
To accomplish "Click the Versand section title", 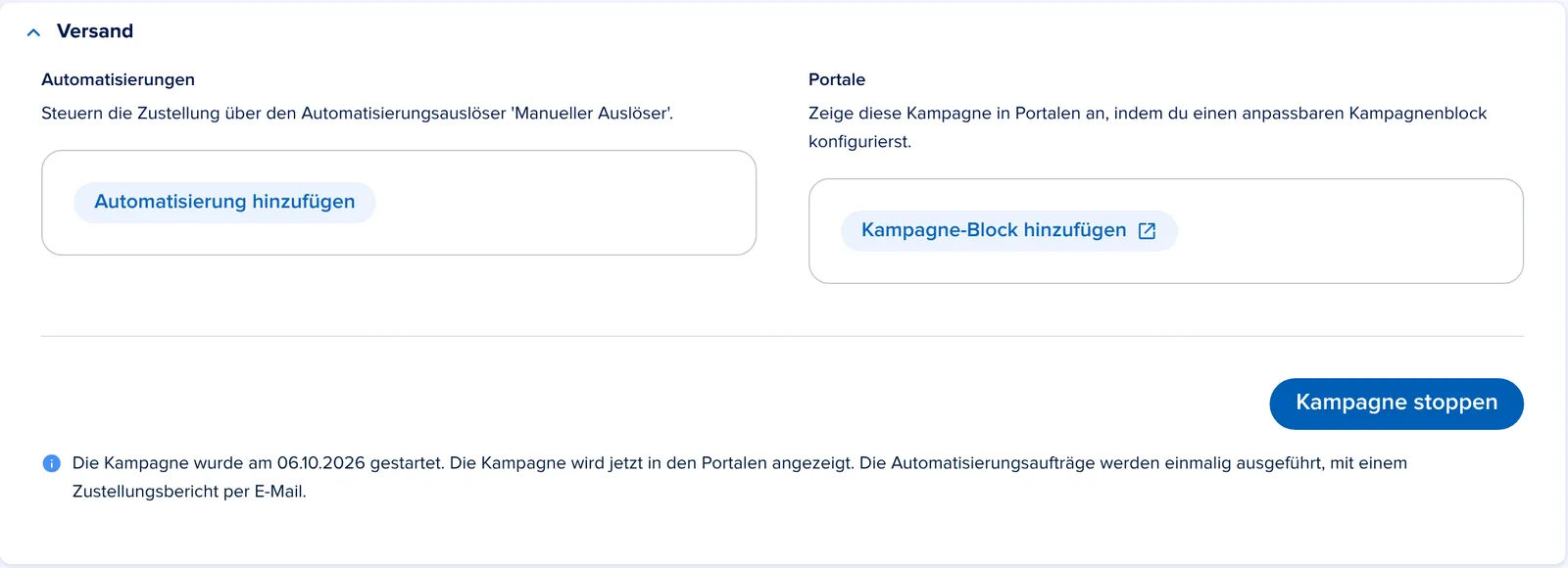I will tap(95, 31).
